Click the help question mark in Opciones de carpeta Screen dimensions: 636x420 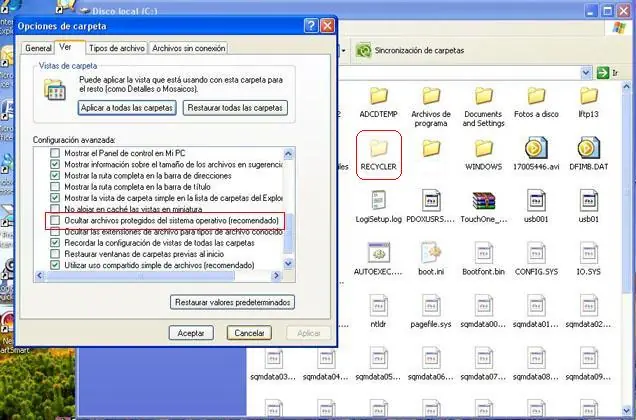pyautogui.click(x=310, y=26)
